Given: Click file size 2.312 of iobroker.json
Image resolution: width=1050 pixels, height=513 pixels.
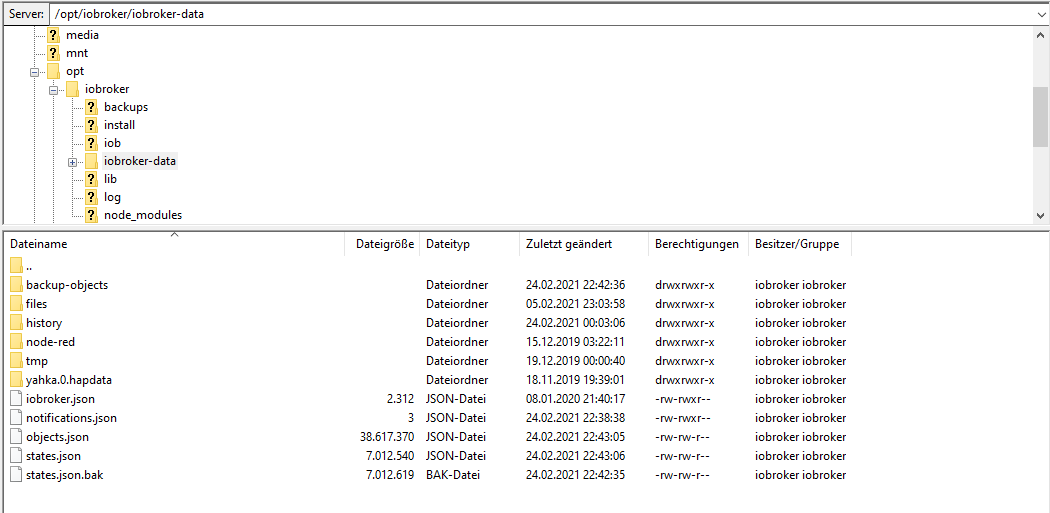Looking at the screenshot, I should [x=400, y=399].
